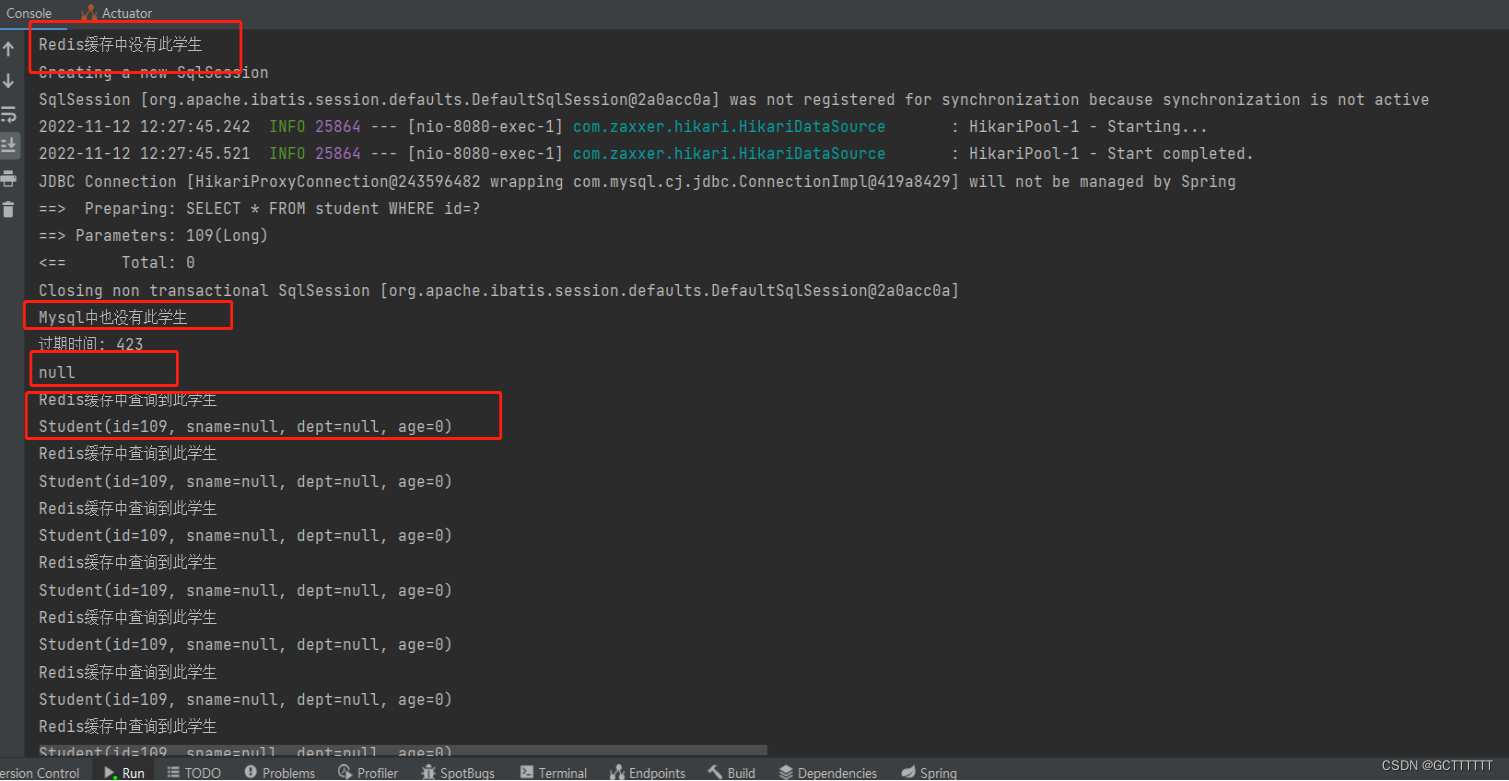This screenshot has height=781, width=1509.
Task: Click timestamp '2022-11-12 12:27:45.521'
Action: (145, 154)
